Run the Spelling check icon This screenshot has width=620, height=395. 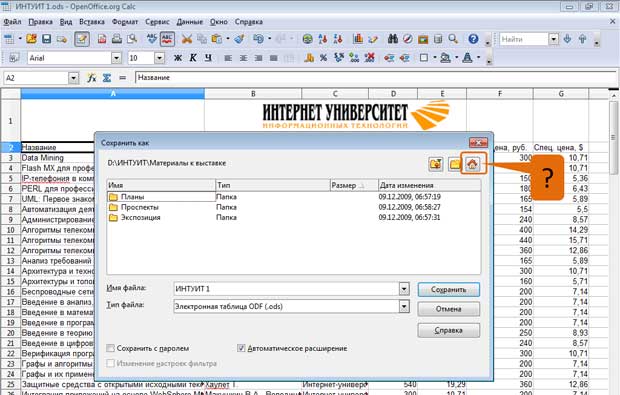[152, 39]
